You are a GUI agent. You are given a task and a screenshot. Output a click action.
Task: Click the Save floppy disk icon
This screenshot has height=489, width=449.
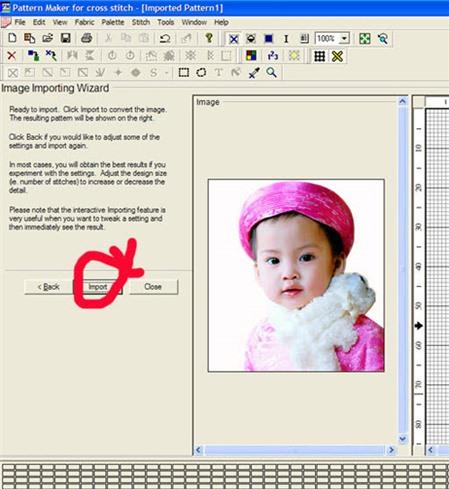click(x=66, y=38)
